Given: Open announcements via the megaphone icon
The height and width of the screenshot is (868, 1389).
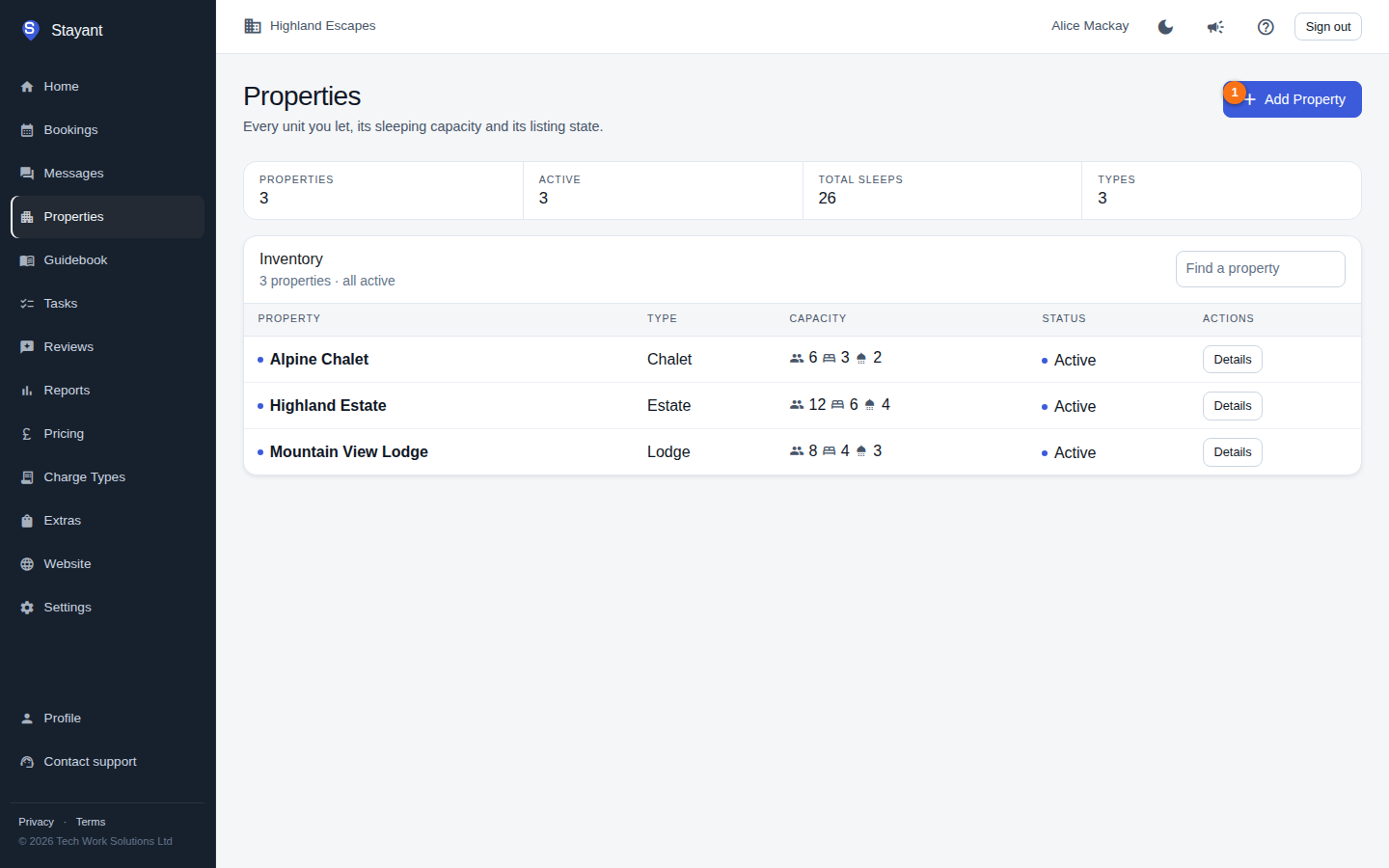Looking at the screenshot, I should click(1215, 27).
